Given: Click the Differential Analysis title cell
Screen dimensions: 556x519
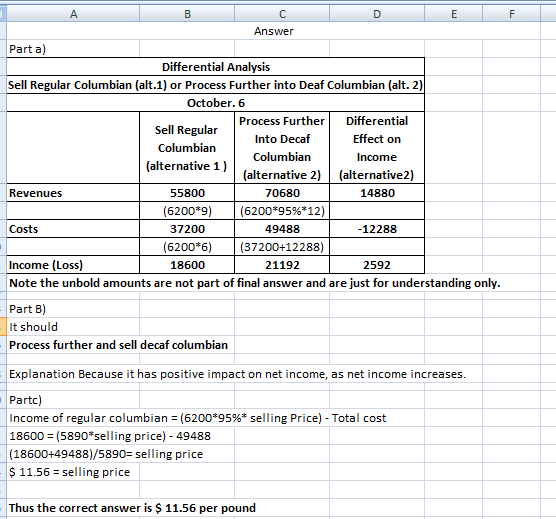Looking at the screenshot, I should tap(216, 67).
